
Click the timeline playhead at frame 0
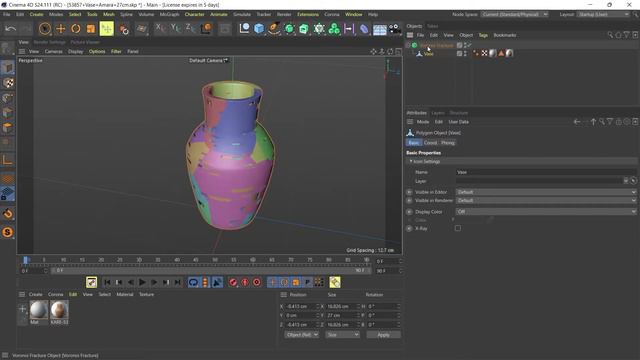tap(25, 260)
